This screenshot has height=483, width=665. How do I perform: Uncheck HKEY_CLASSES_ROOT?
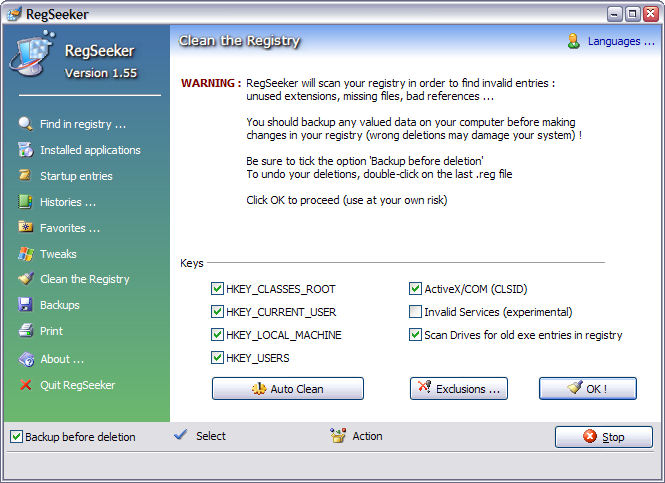[x=217, y=289]
